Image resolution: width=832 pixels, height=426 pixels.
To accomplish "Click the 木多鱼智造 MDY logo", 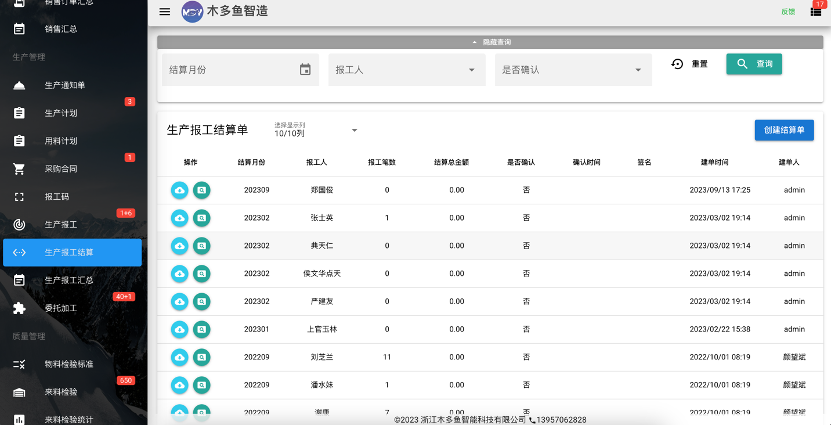I will click(x=192, y=12).
